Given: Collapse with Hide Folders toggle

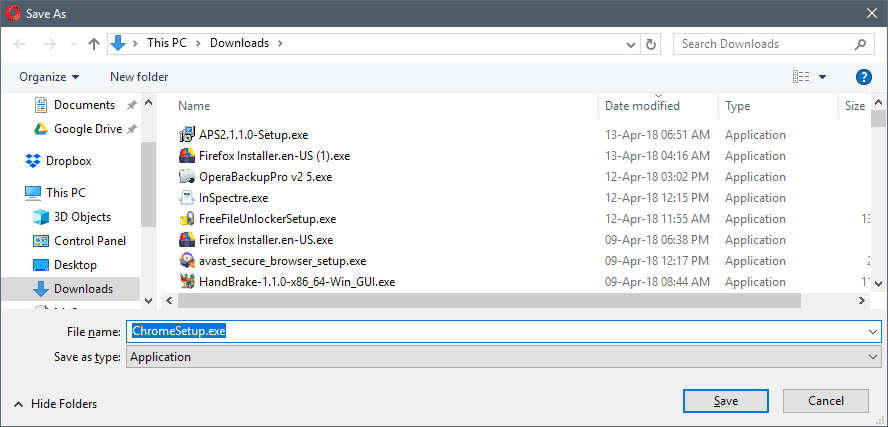Looking at the screenshot, I should pyautogui.click(x=56, y=404).
